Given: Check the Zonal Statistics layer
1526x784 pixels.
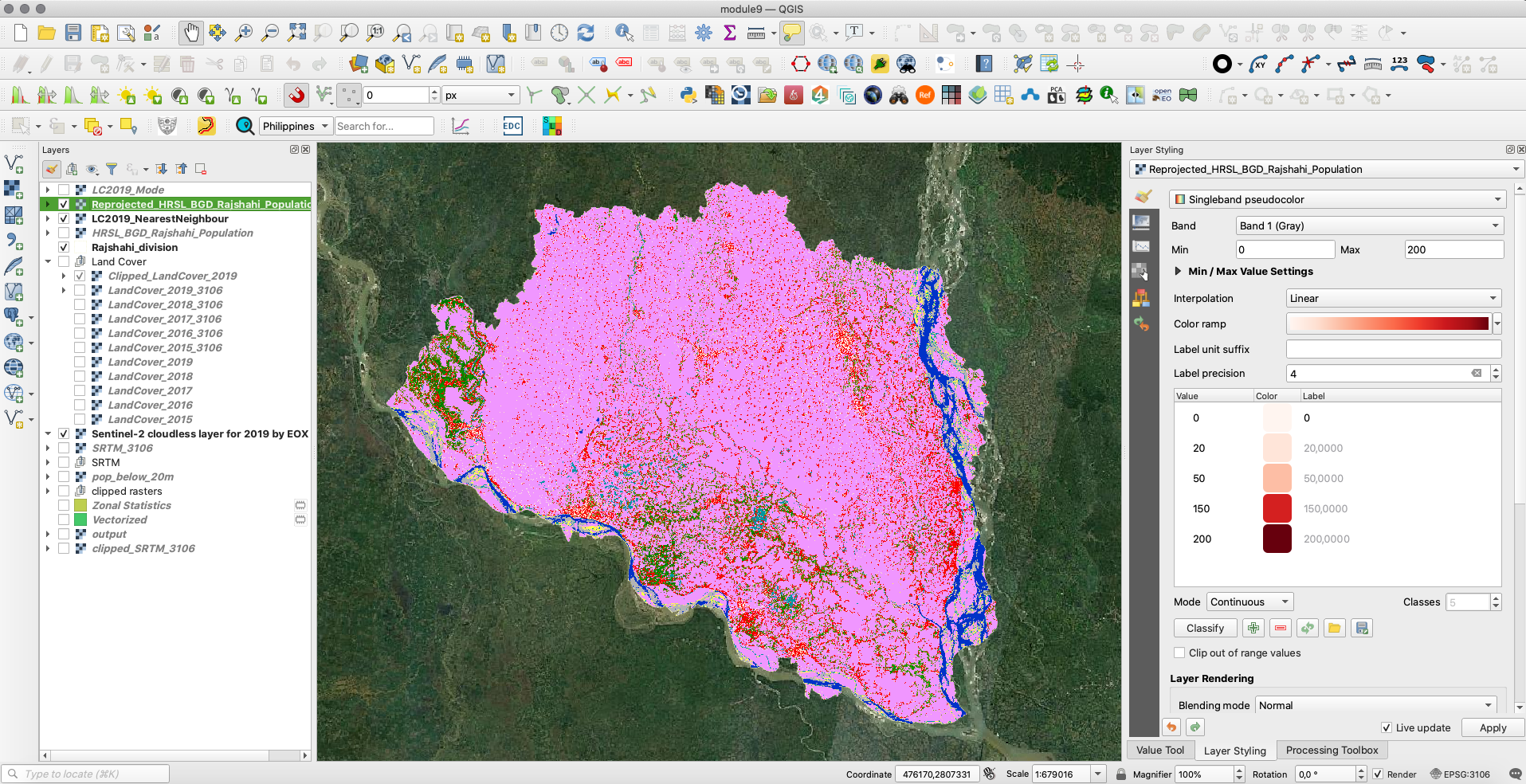Looking at the screenshot, I should (64, 505).
